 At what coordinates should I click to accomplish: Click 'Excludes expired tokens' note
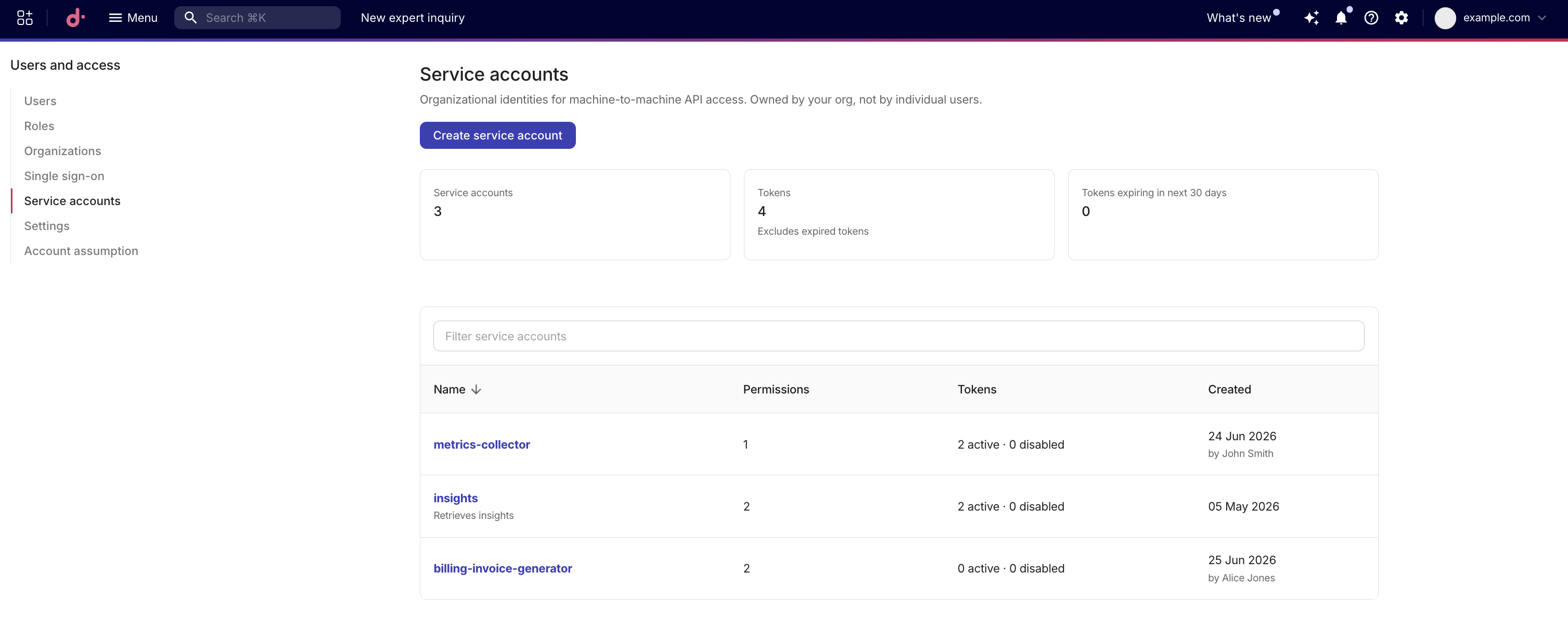[x=813, y=231]
